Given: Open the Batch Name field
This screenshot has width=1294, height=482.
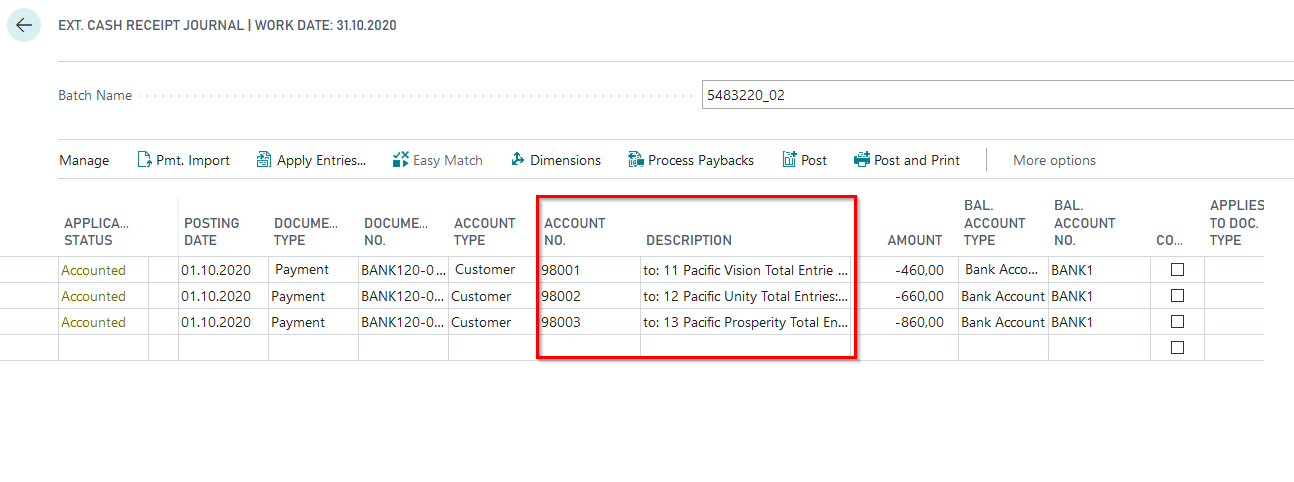Looking at the screenshot, I should (995, 96).
